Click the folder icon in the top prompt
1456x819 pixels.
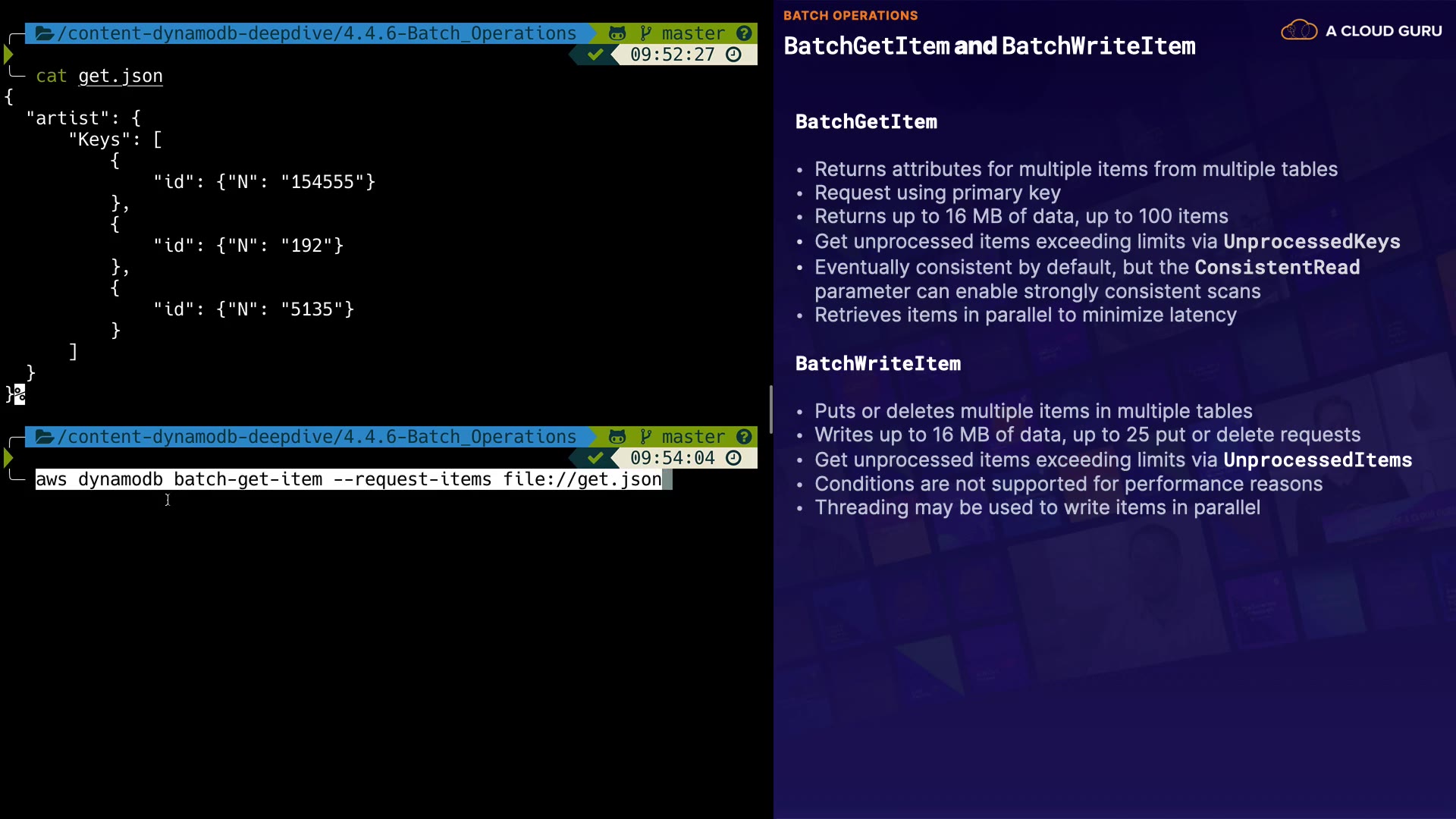(x=44, y=33)
